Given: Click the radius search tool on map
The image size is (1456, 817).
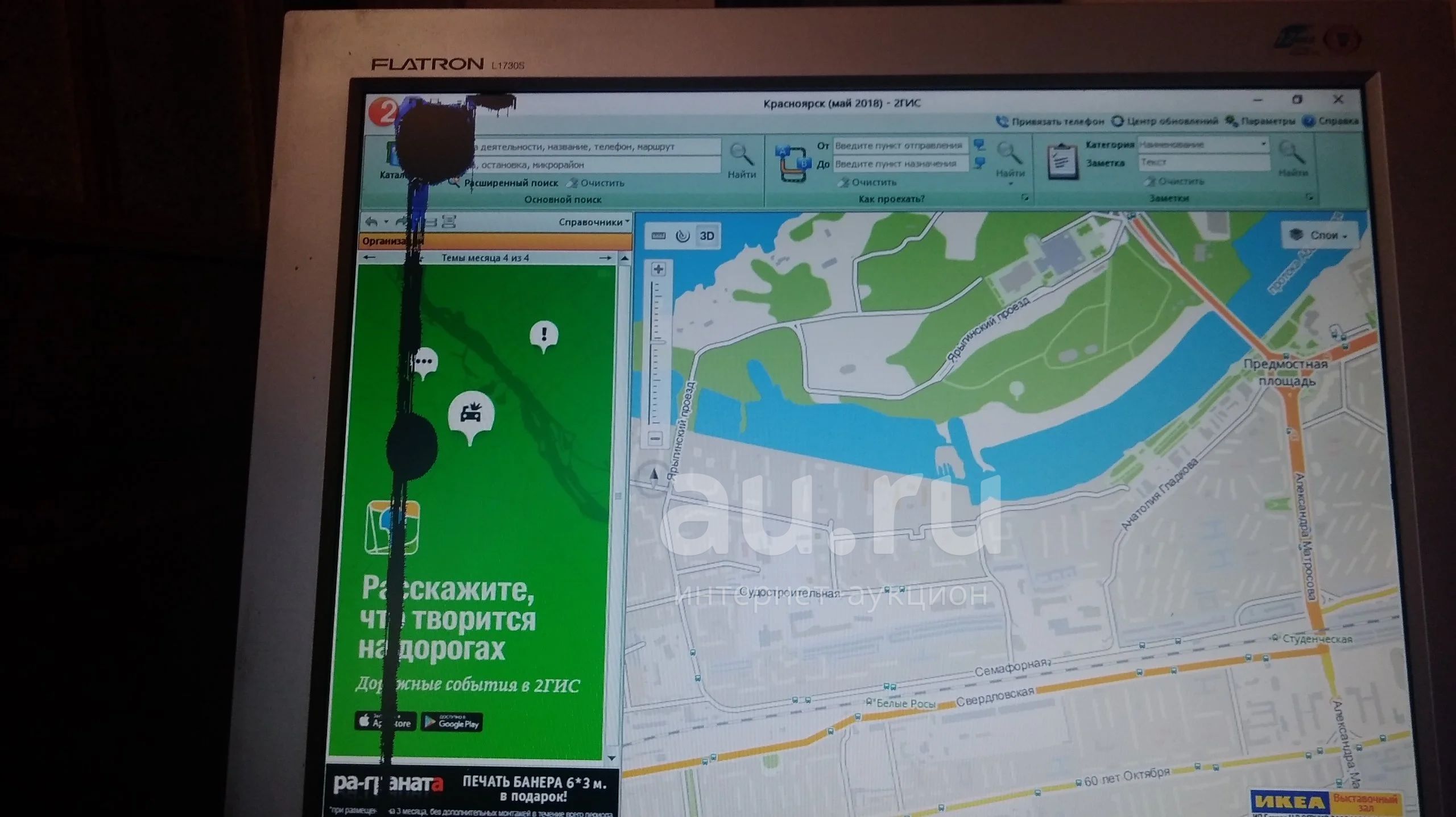Looking at the screenshot, I should (682, 236).
